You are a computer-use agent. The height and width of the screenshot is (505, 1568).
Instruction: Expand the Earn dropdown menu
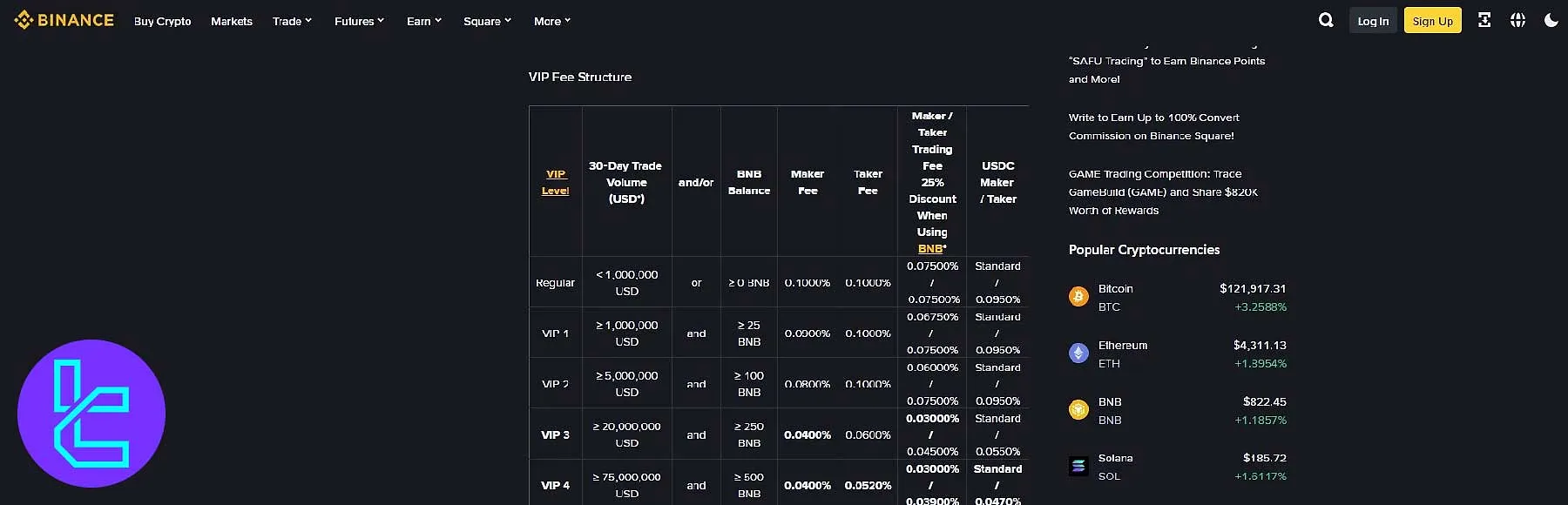pos(424,21)
